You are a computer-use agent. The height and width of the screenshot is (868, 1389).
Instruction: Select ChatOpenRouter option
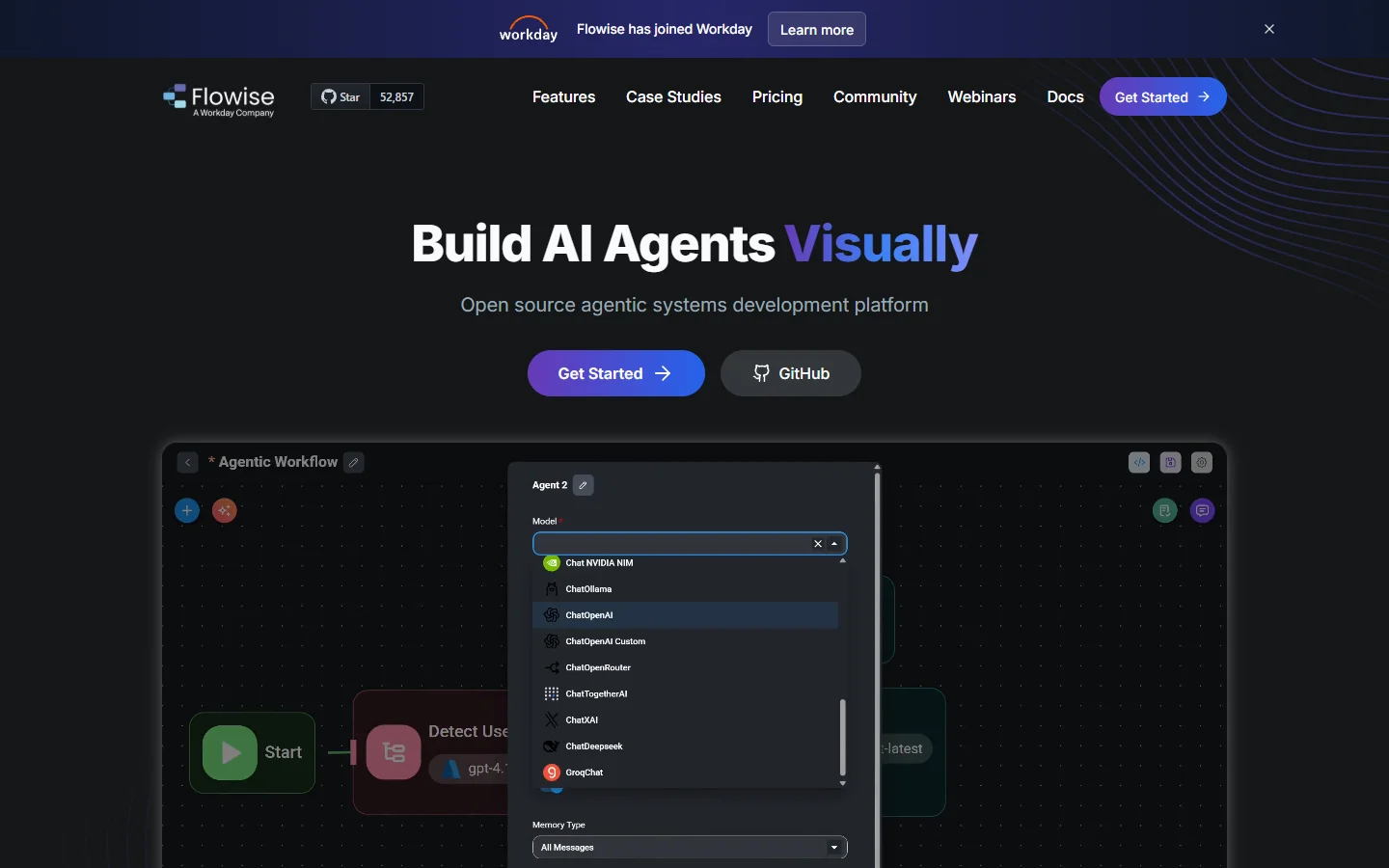(x=686, y=667)
